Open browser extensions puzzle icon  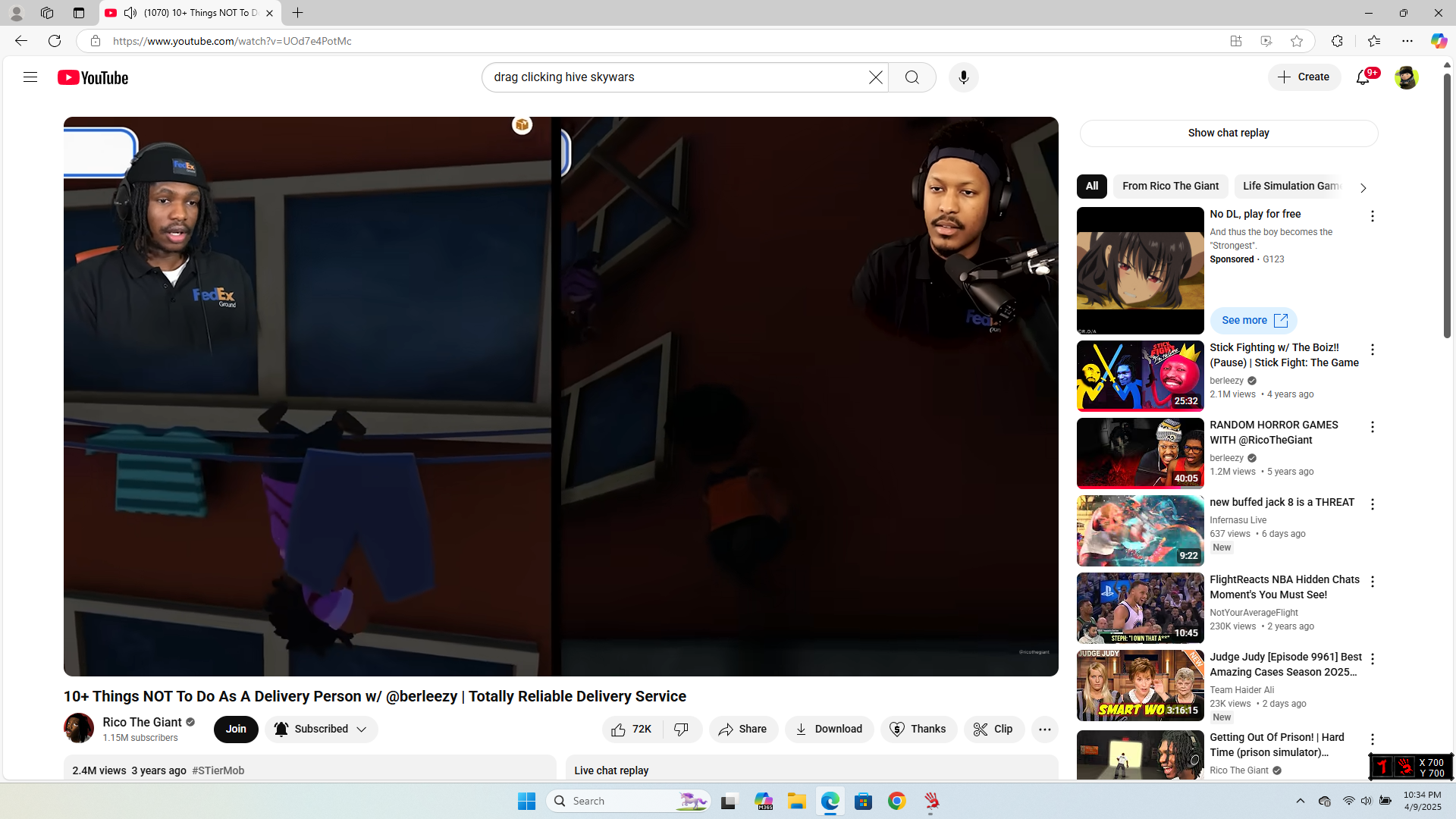(1337, 41)
